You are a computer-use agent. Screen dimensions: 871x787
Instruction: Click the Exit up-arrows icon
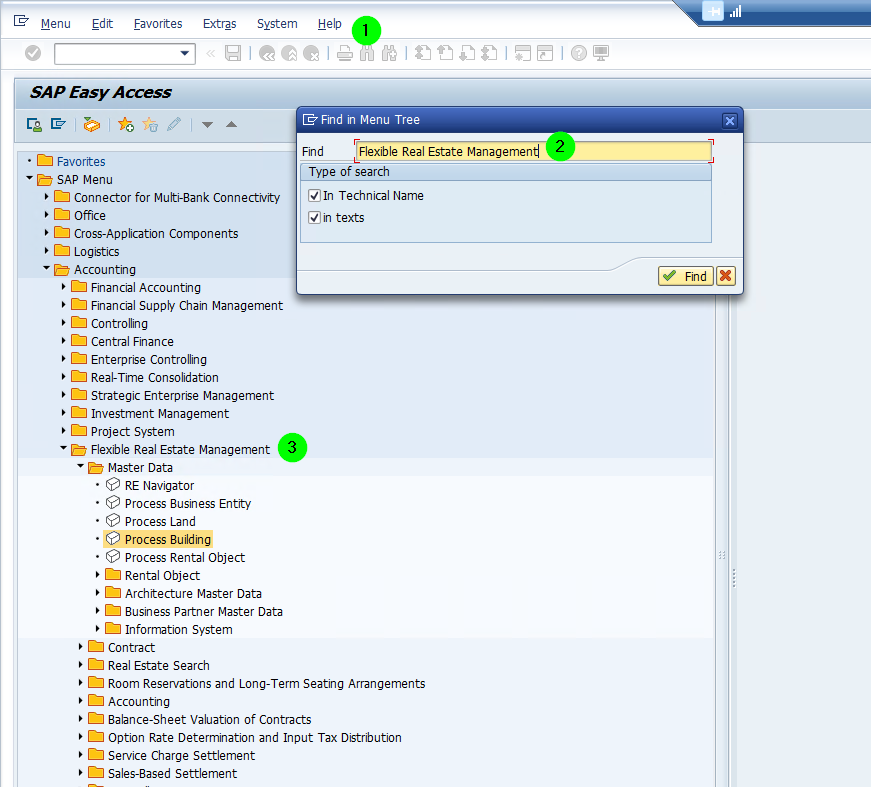click(289, 53)
